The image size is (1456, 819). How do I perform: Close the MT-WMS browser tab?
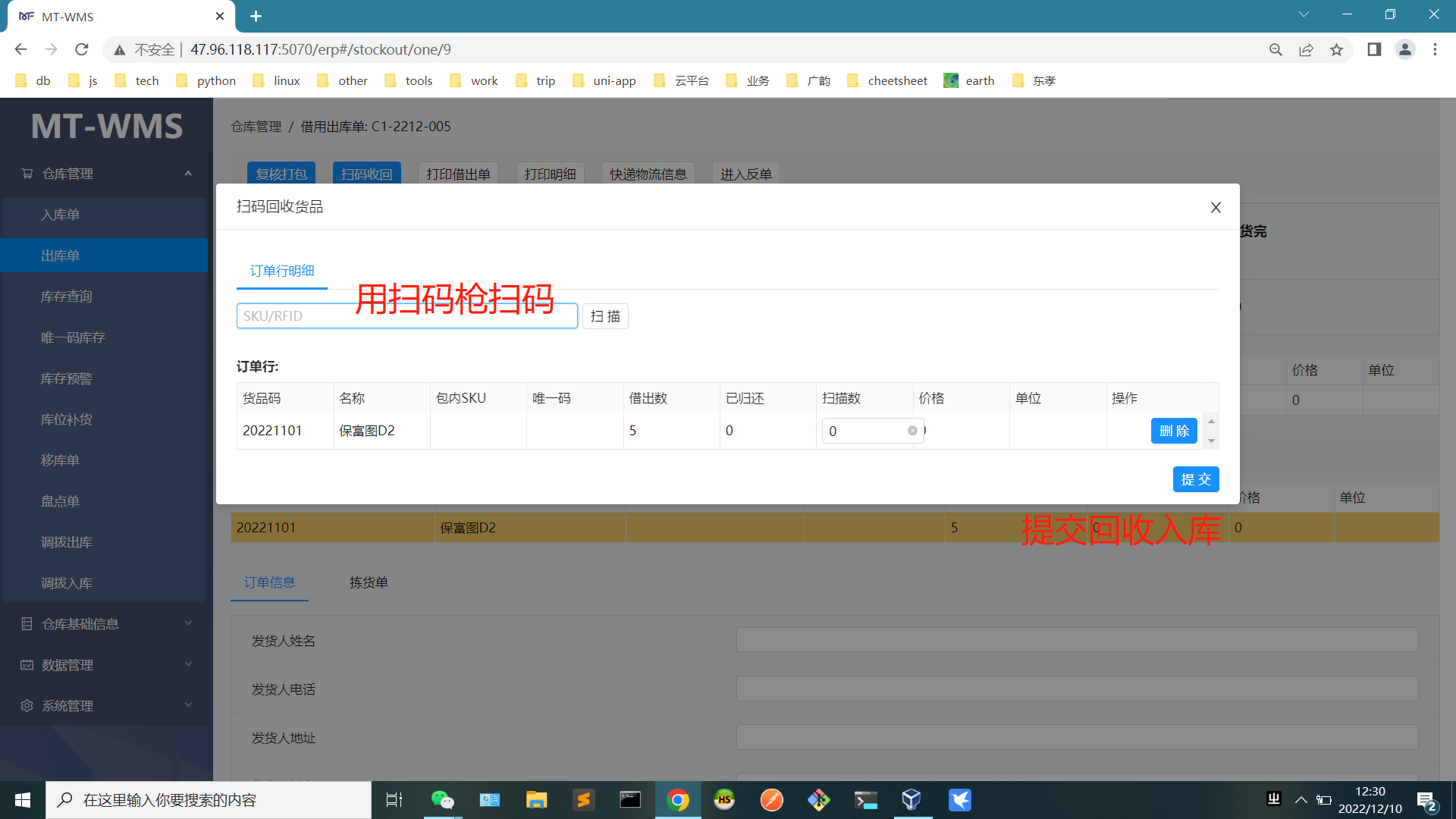click(220, 16)
